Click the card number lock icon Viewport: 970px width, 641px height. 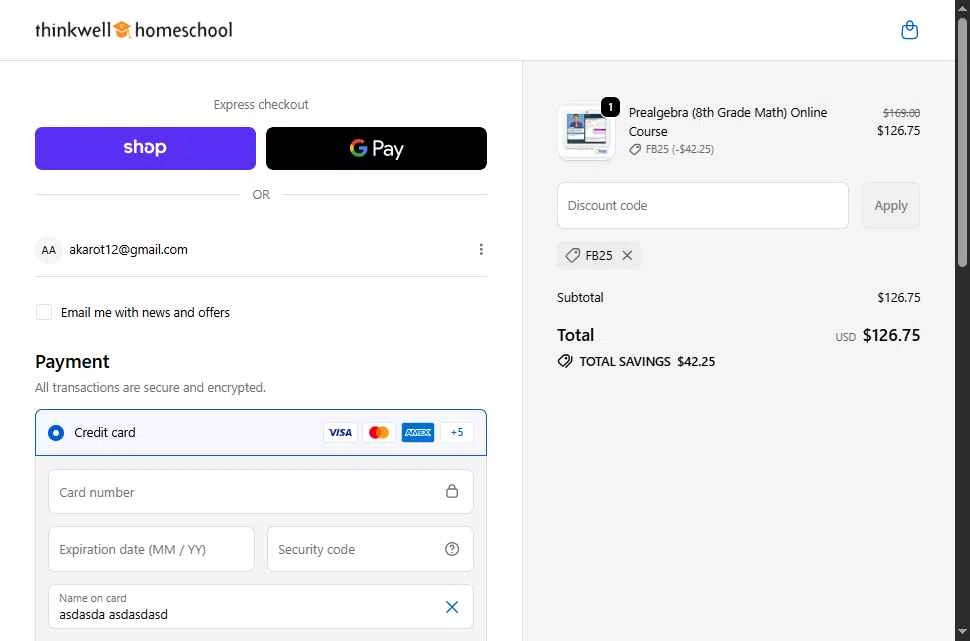click(452, 491)
